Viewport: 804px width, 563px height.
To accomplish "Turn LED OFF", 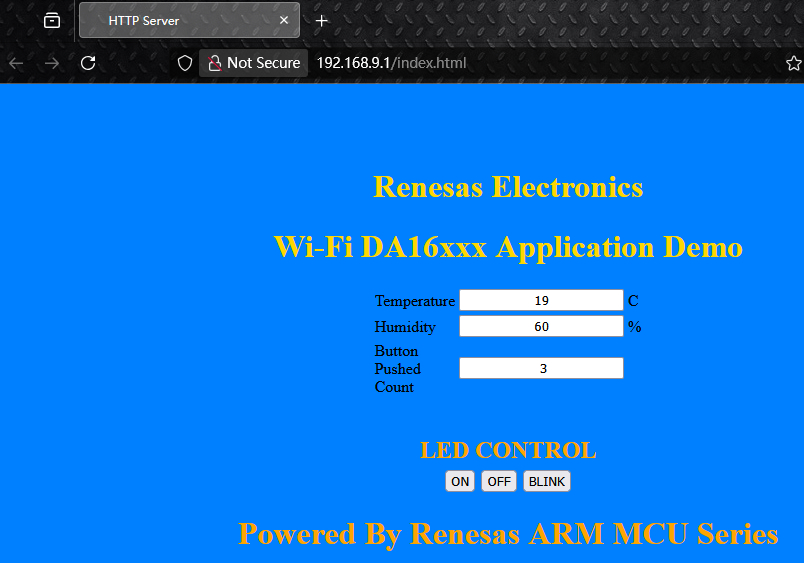I will point(499,481).
